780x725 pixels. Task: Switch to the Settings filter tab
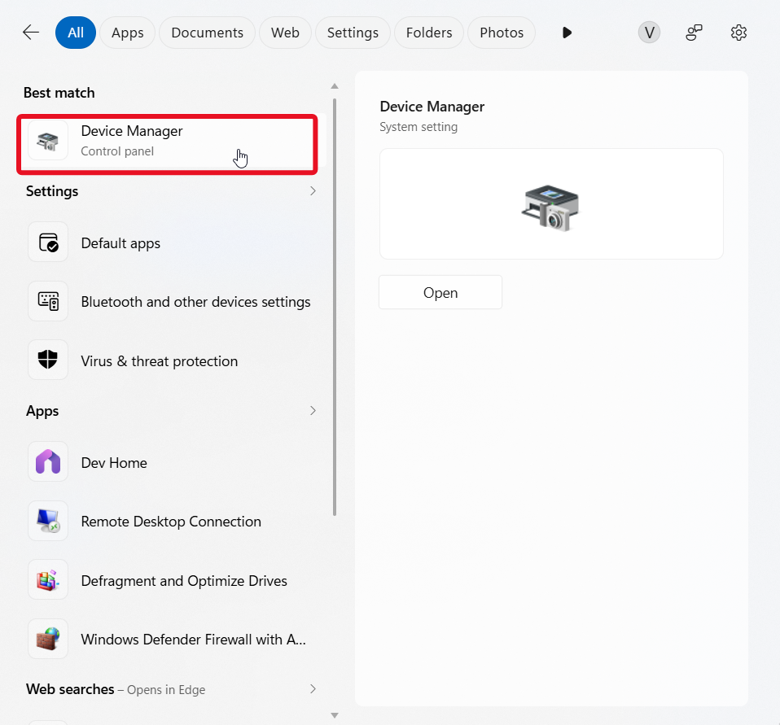pos(353,33)
